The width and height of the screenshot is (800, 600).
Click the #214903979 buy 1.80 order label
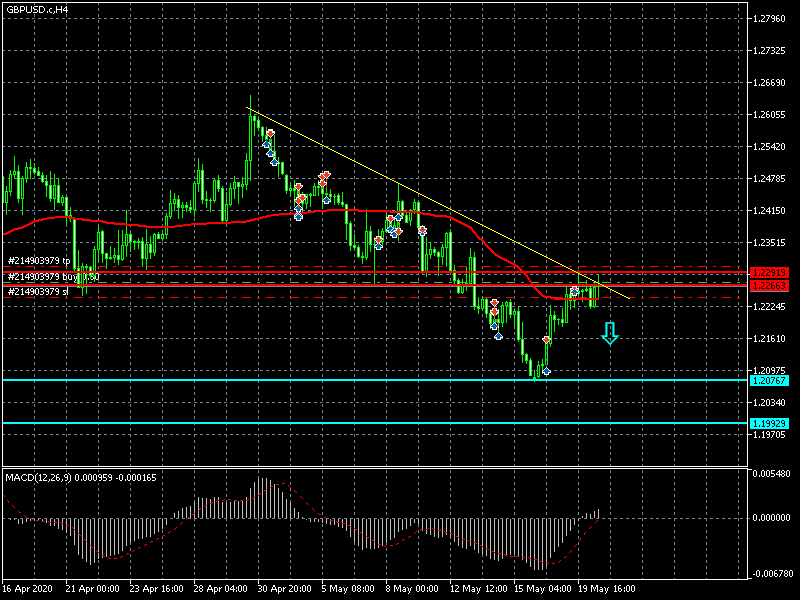[52, 276]
